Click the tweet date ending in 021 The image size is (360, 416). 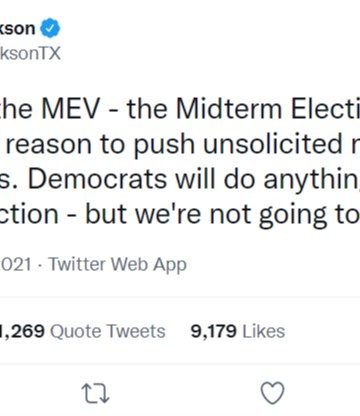coord(16,265)
